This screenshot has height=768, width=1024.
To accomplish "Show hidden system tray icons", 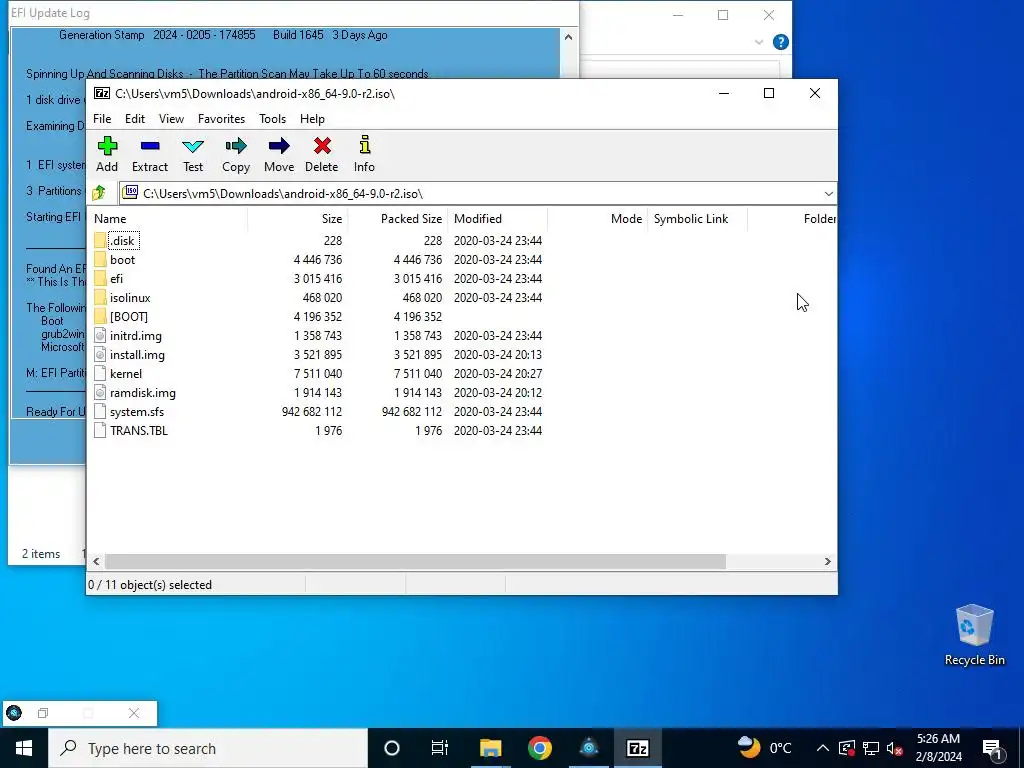I will click(823, 748).
